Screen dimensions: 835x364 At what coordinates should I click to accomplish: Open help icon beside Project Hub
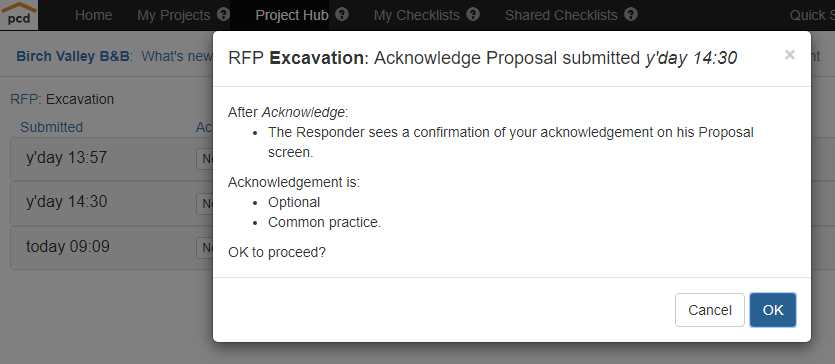(x=342, y=14)
